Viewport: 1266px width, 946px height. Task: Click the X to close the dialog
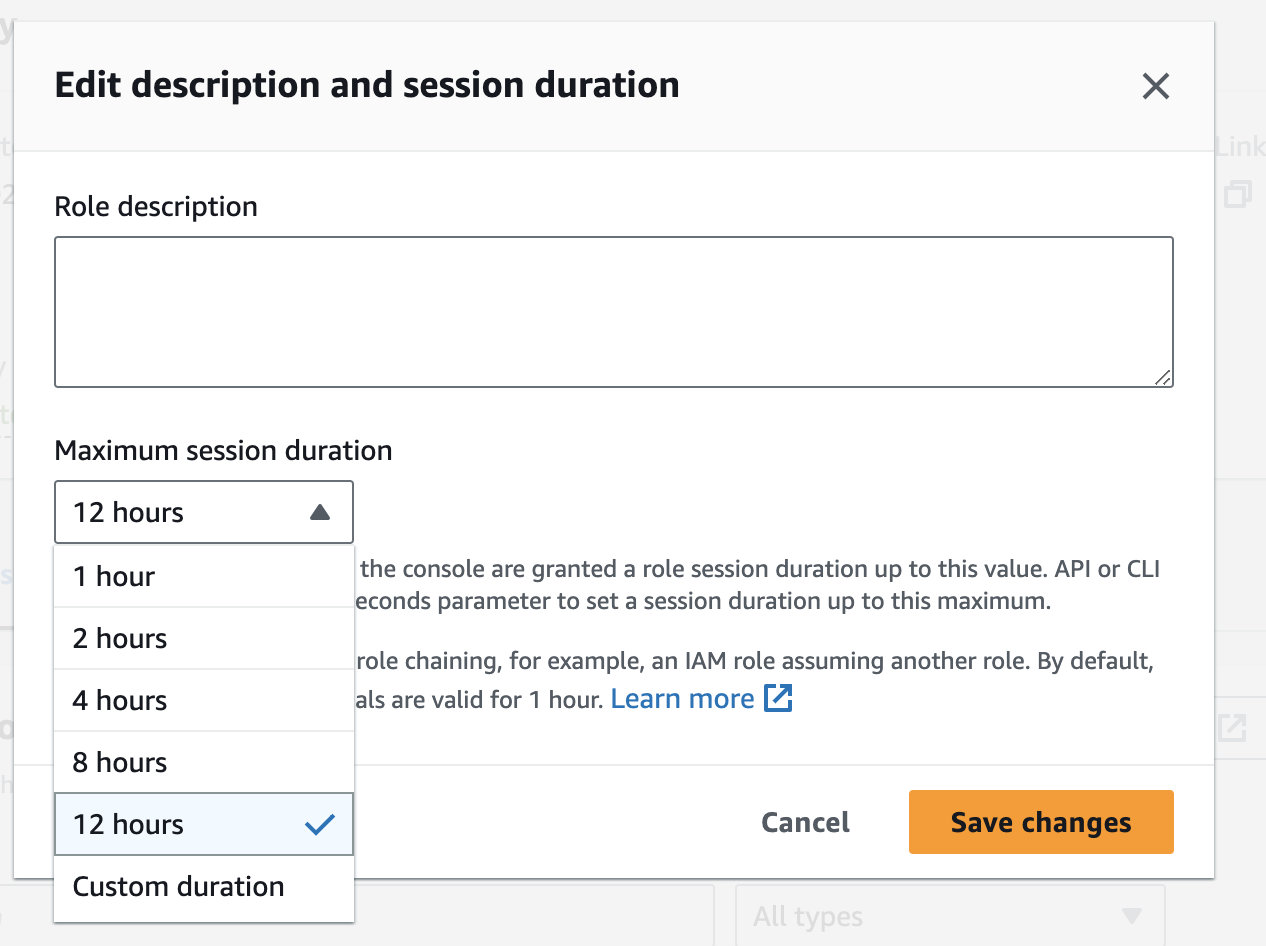[1156, 86]
